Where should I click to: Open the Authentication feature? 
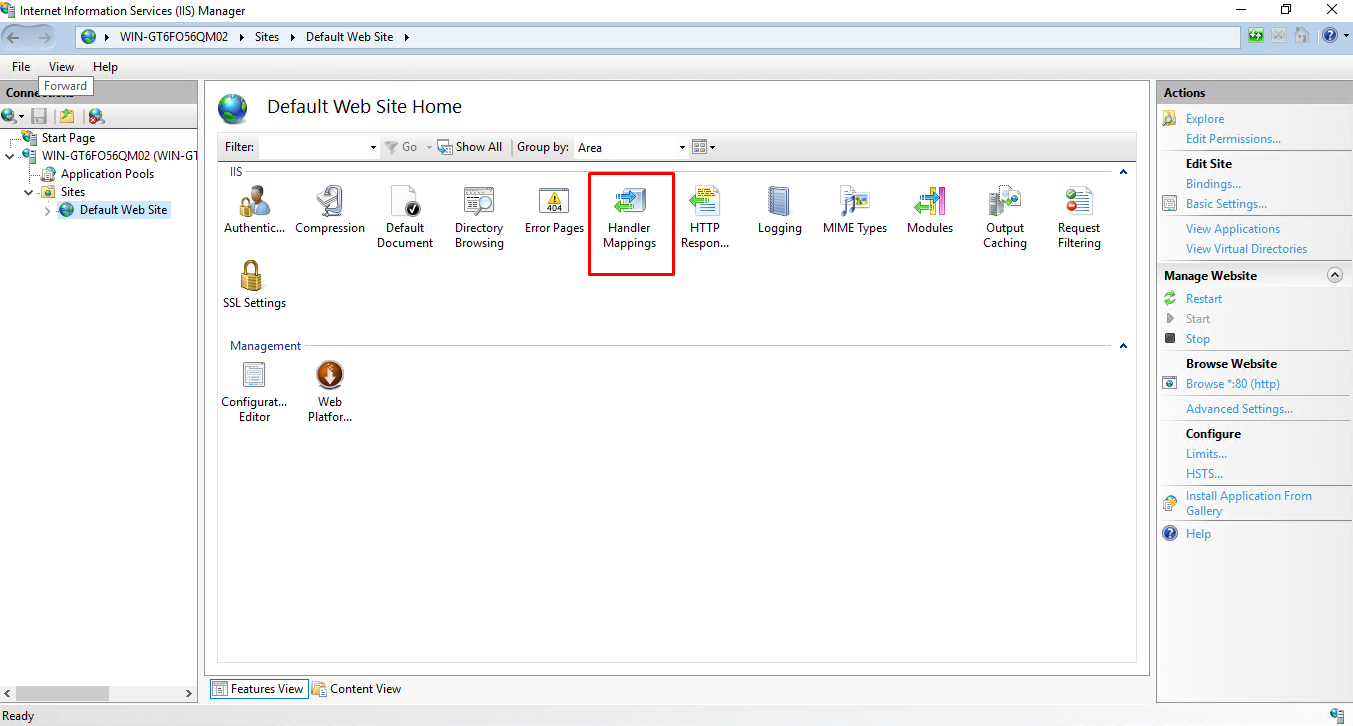pos(254,210)
